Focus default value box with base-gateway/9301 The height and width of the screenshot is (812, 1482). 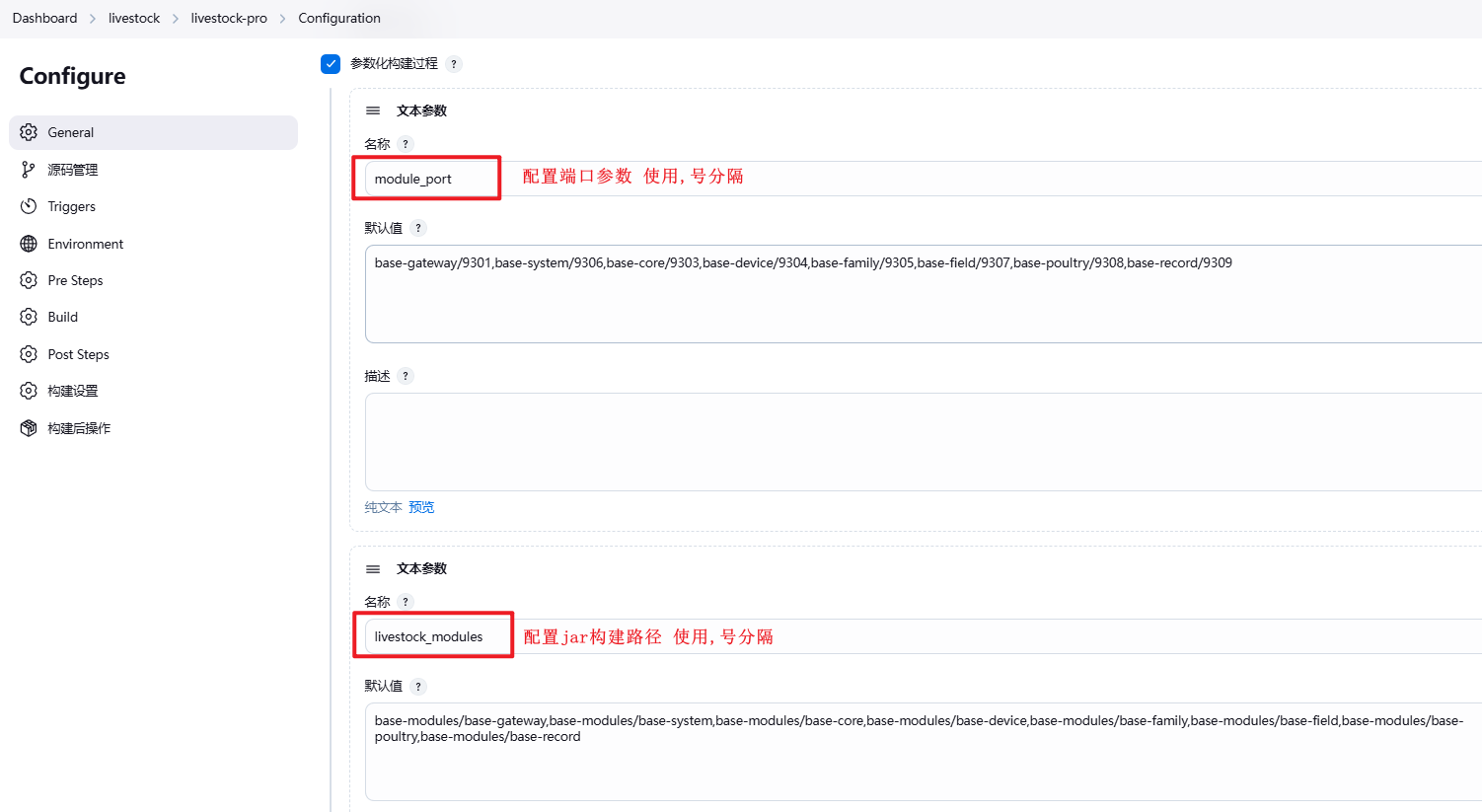[x=924, y=294]
